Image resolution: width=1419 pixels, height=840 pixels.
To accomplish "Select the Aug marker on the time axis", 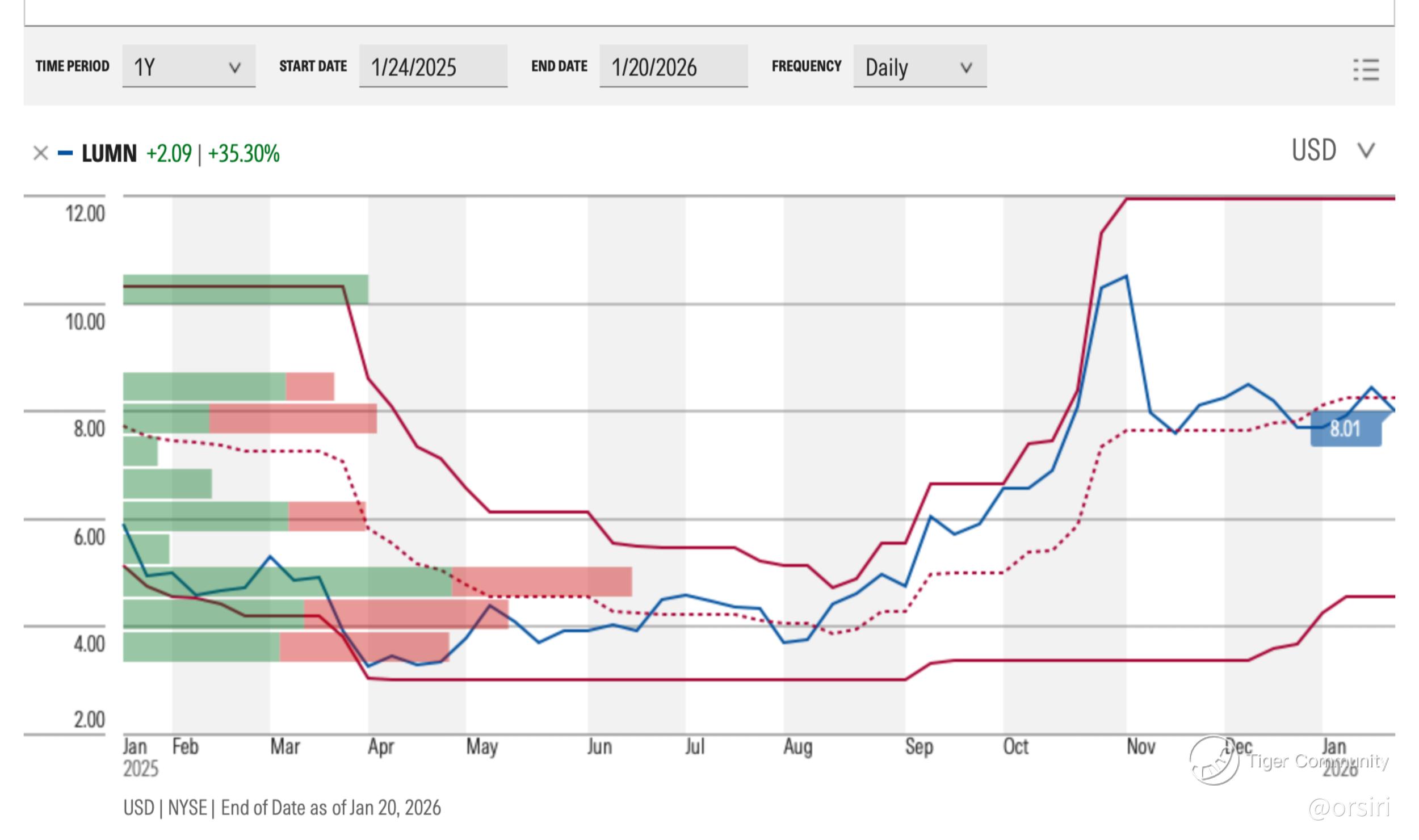I will (797, 746).
